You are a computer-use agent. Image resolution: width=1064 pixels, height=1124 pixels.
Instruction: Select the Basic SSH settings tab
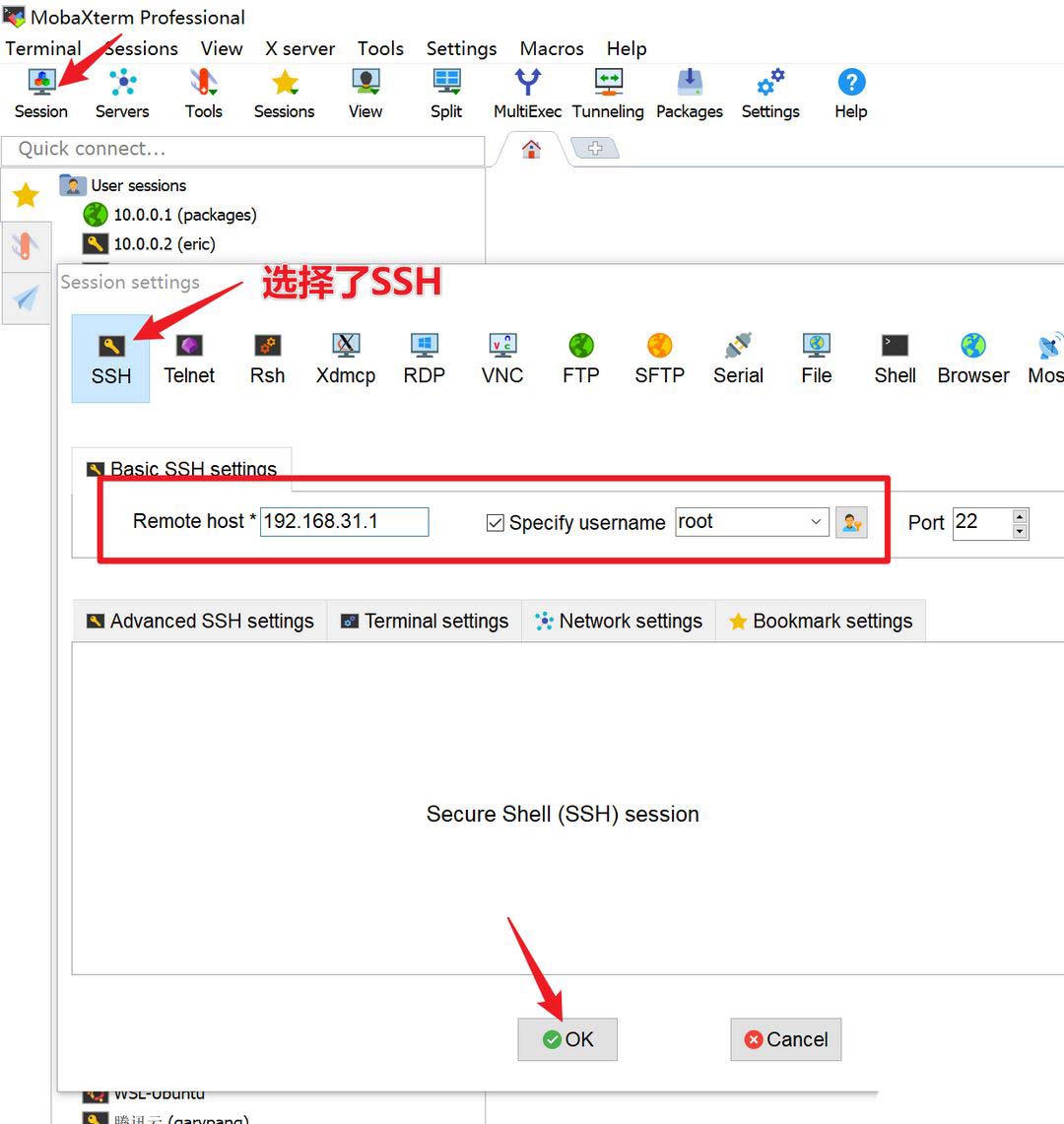coord(182,469)
